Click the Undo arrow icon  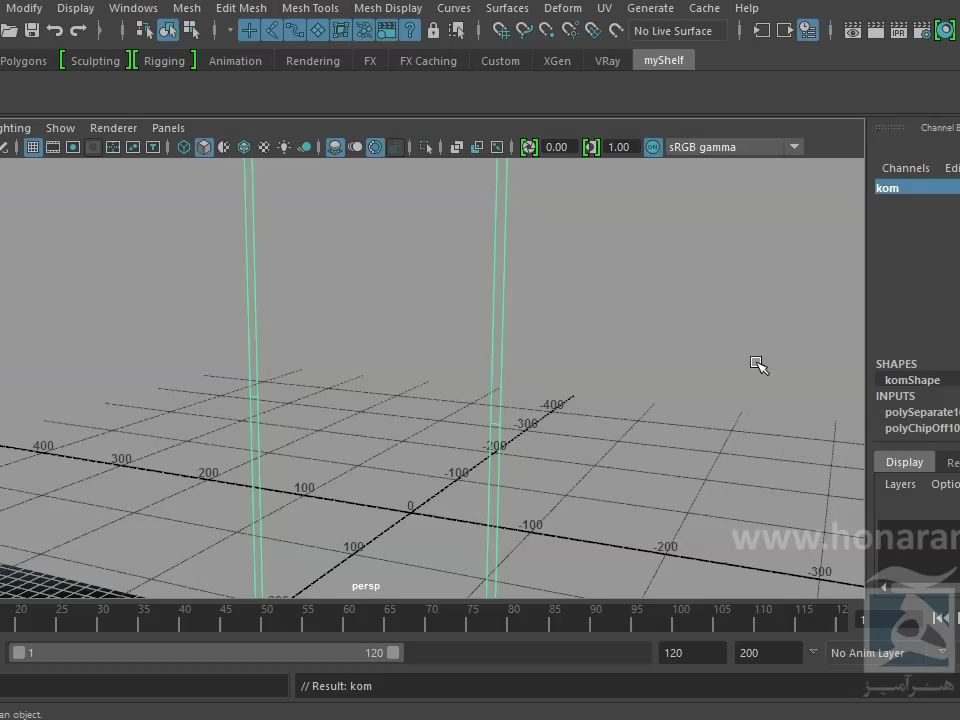coord(55,31)
